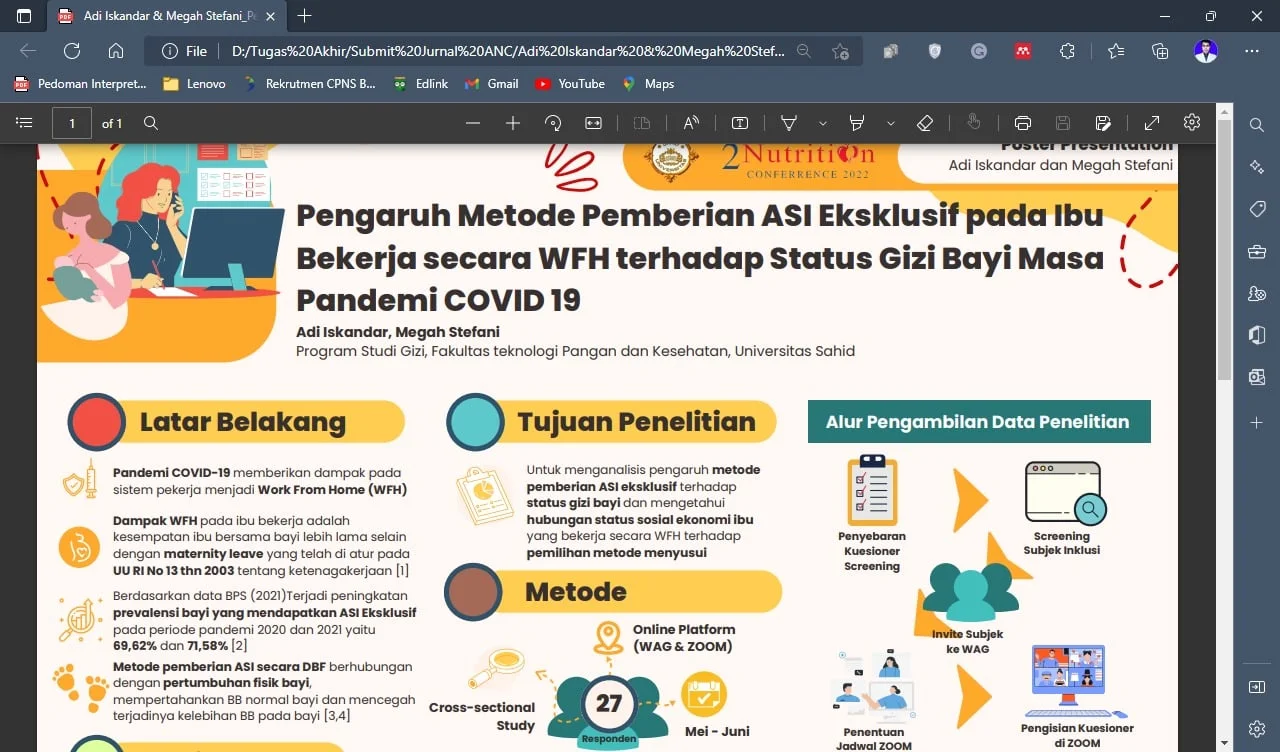This screenshot has width=1280, height=752.
Task: Open the sidebar Copilot sparkle icon
Action: (1257, 167)
